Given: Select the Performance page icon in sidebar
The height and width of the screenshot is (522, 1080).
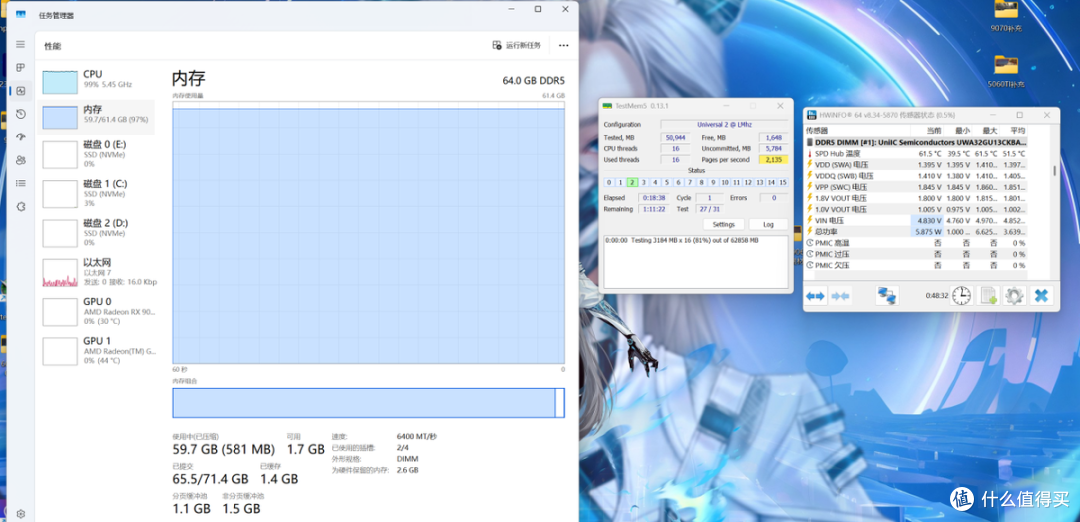Looking at the screenshot, I should pos(21,91).
